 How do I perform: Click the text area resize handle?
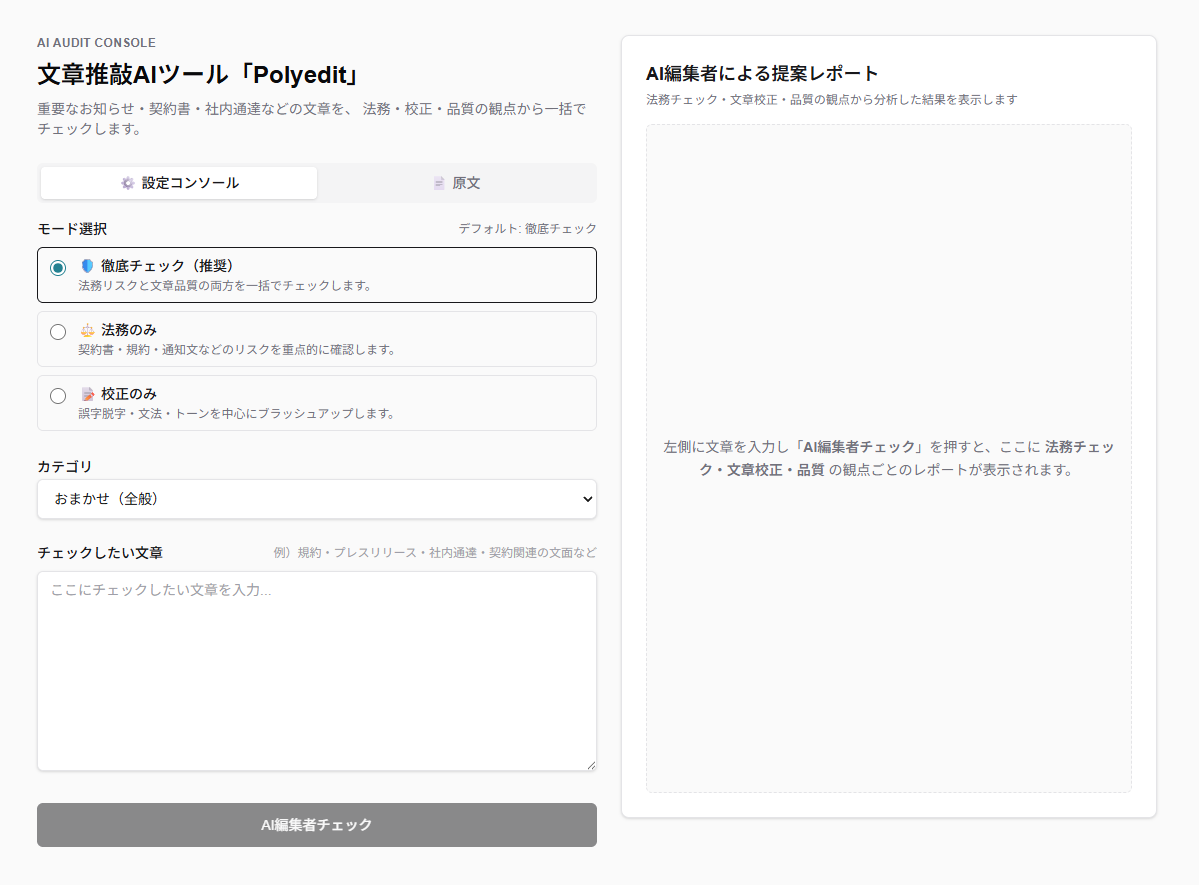point(590,764)
